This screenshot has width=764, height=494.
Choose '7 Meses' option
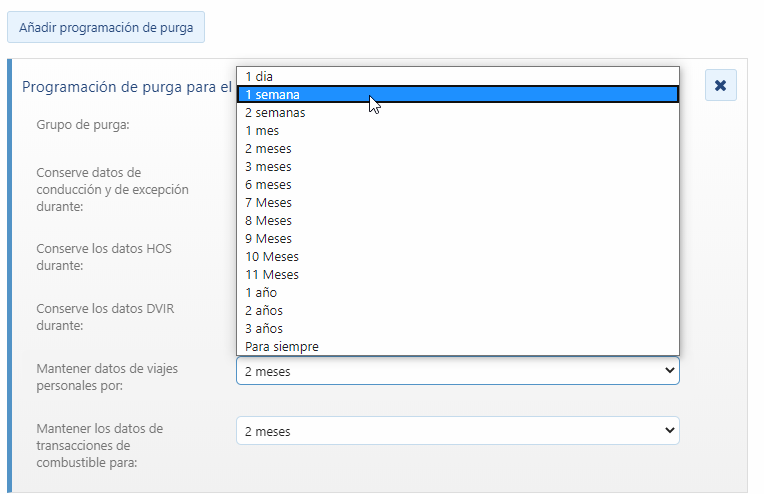click(458, 203)
